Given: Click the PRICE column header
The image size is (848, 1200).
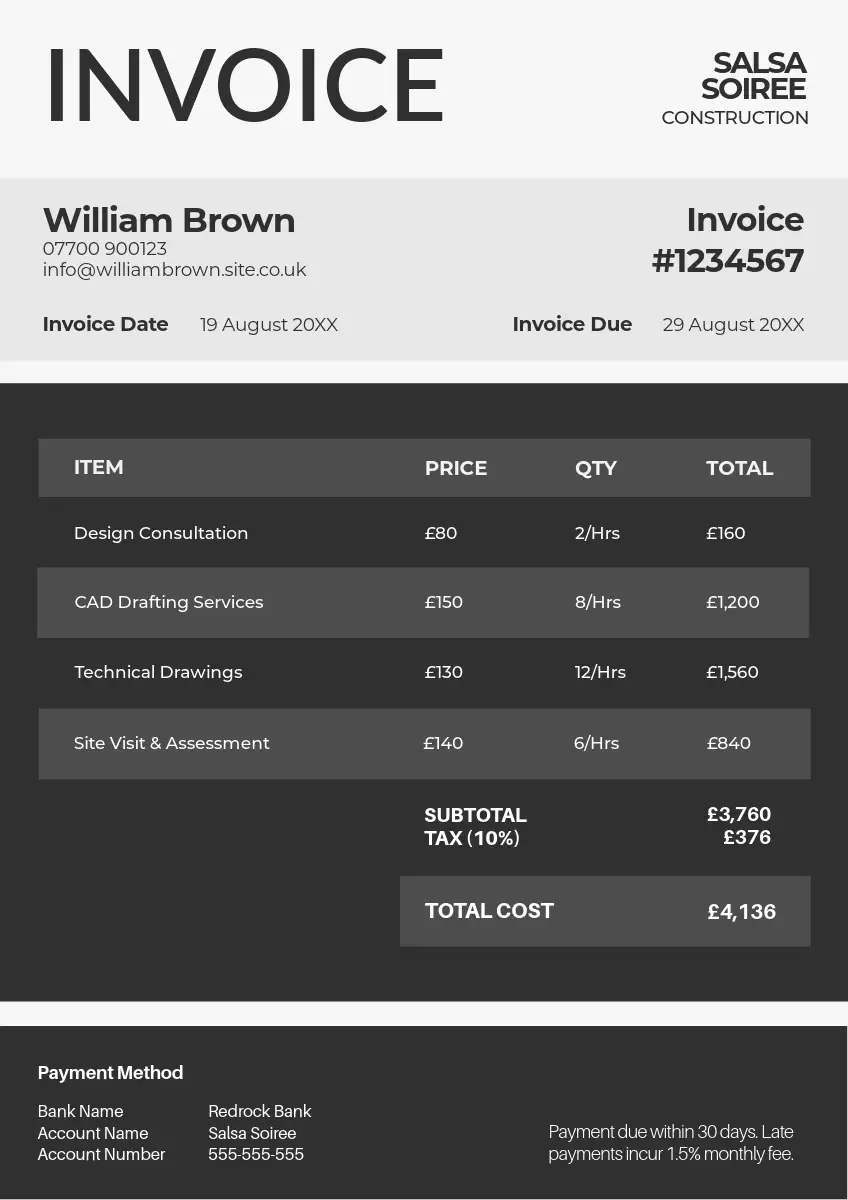Looking at the screenshot, I should tap(456, 468).
